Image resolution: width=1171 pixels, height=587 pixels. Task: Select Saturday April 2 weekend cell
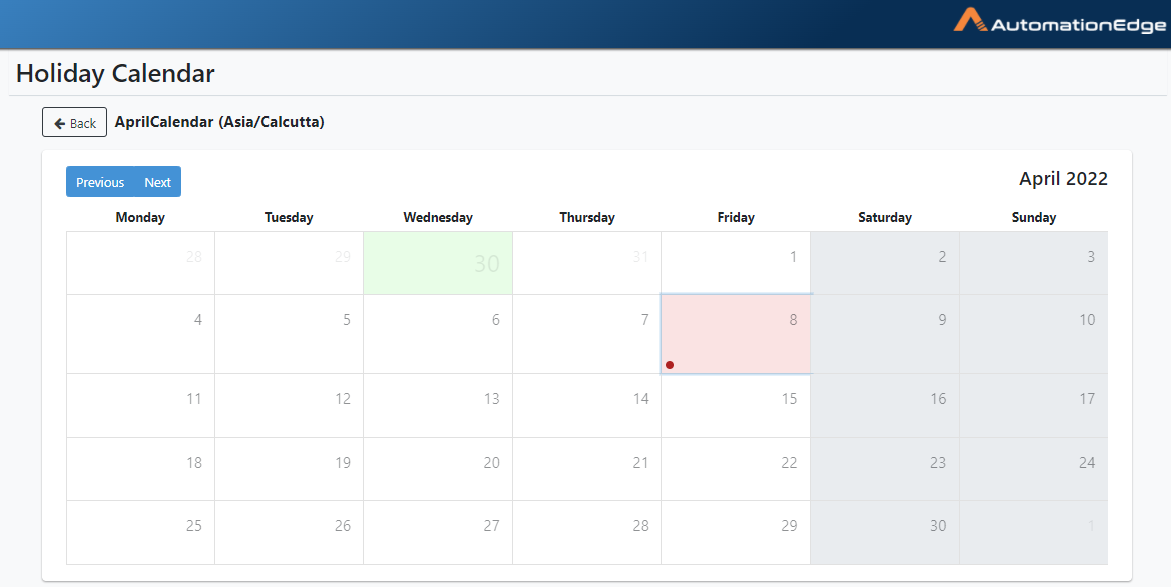pos(885,263)
